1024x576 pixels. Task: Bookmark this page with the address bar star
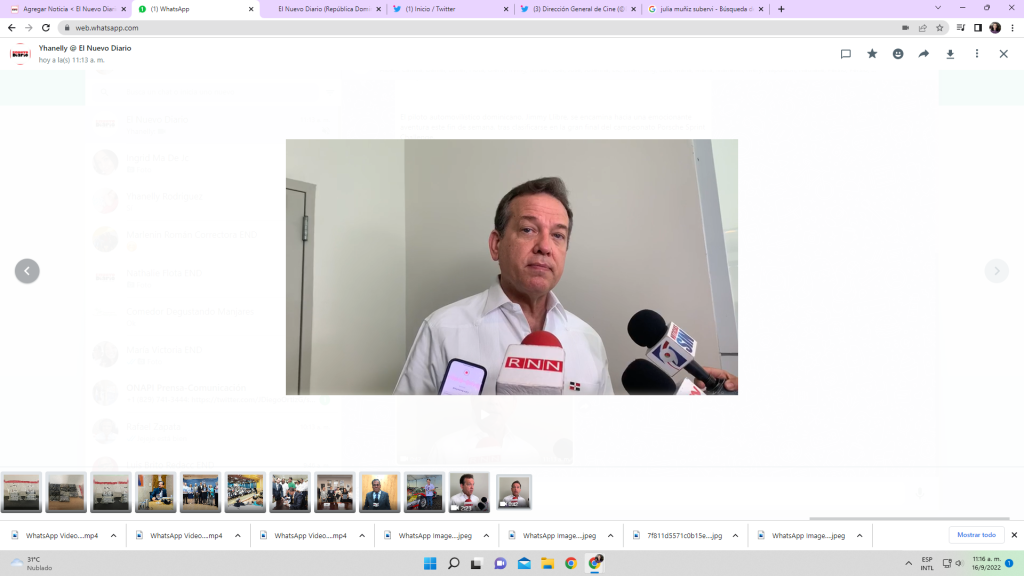point(940,28)
